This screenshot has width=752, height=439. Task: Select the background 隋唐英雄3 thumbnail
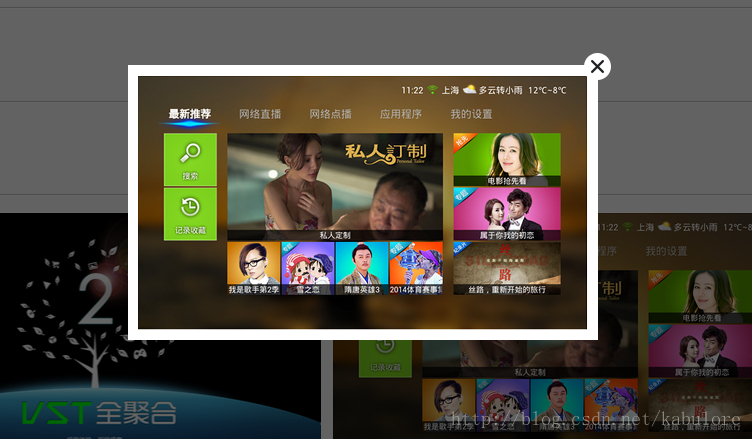coord(557,405)
